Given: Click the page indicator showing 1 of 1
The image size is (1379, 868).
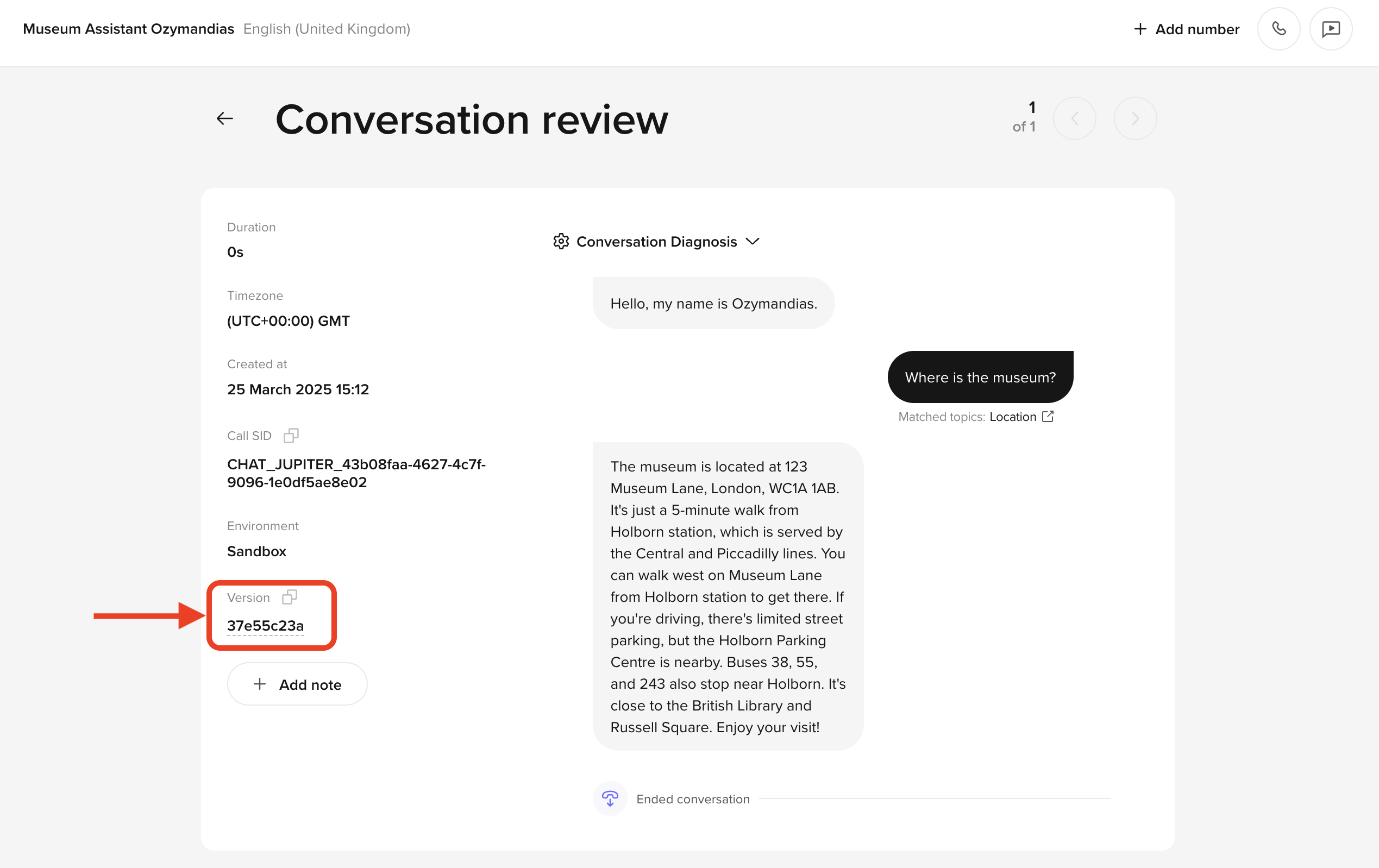Looking at the screenshot, I should (1025, 117).
